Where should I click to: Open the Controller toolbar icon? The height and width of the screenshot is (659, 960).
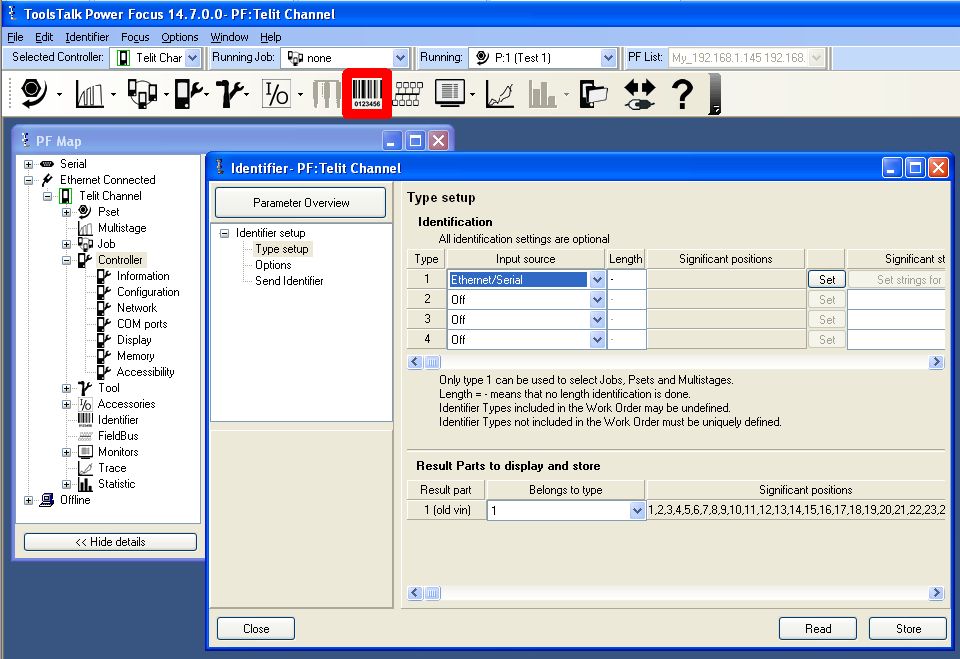[x=189, y=94]
